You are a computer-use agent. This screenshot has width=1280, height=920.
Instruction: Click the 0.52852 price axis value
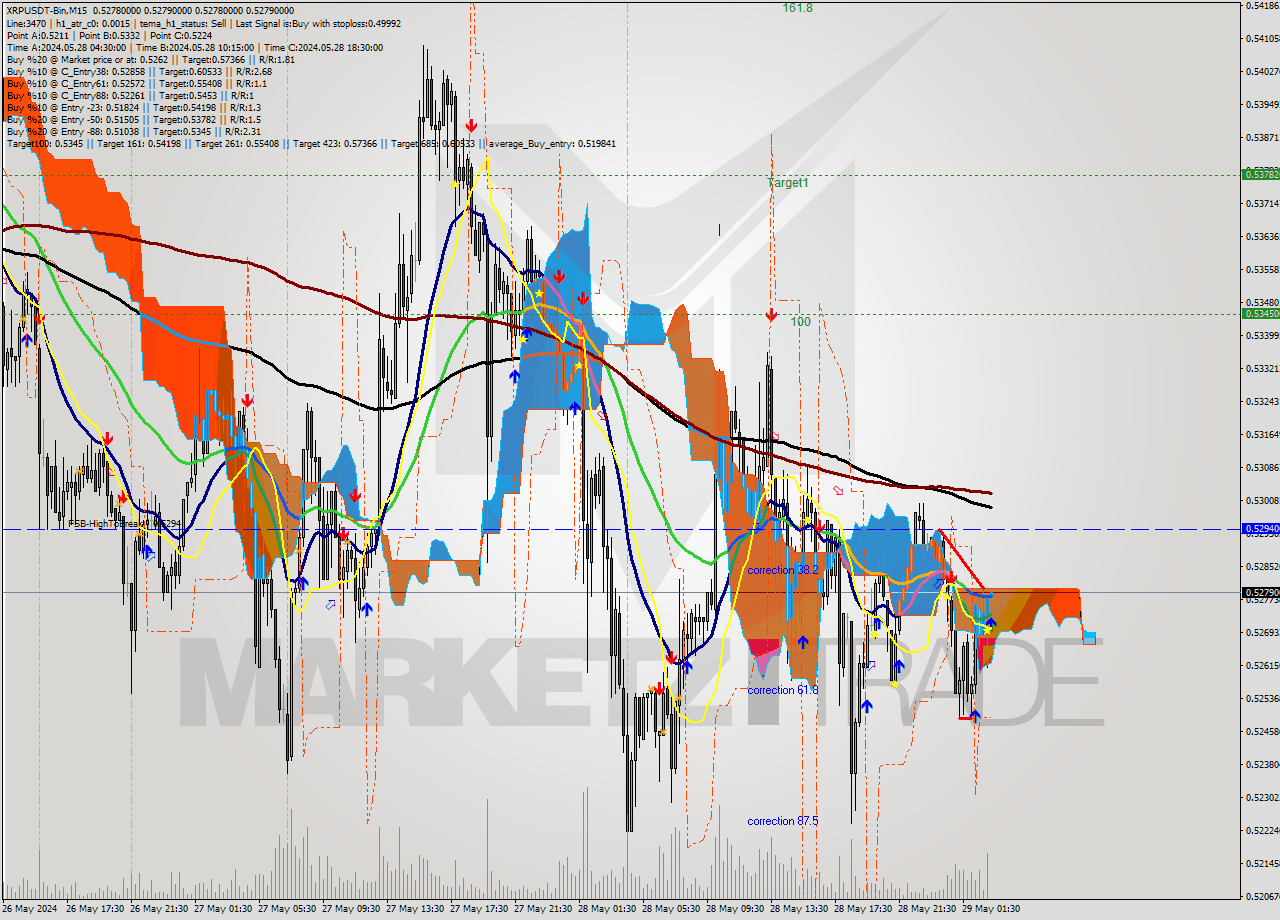(1261, 567)
